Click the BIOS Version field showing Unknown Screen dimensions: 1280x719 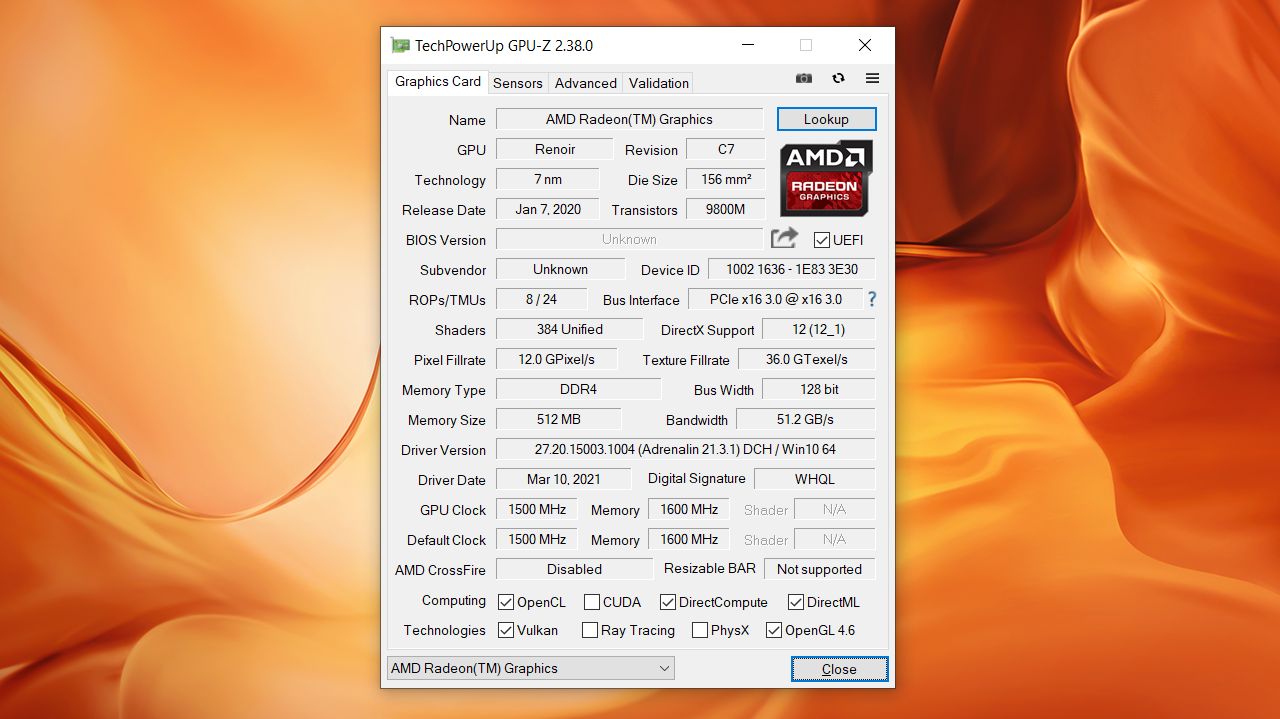click(x=629, y=239)
